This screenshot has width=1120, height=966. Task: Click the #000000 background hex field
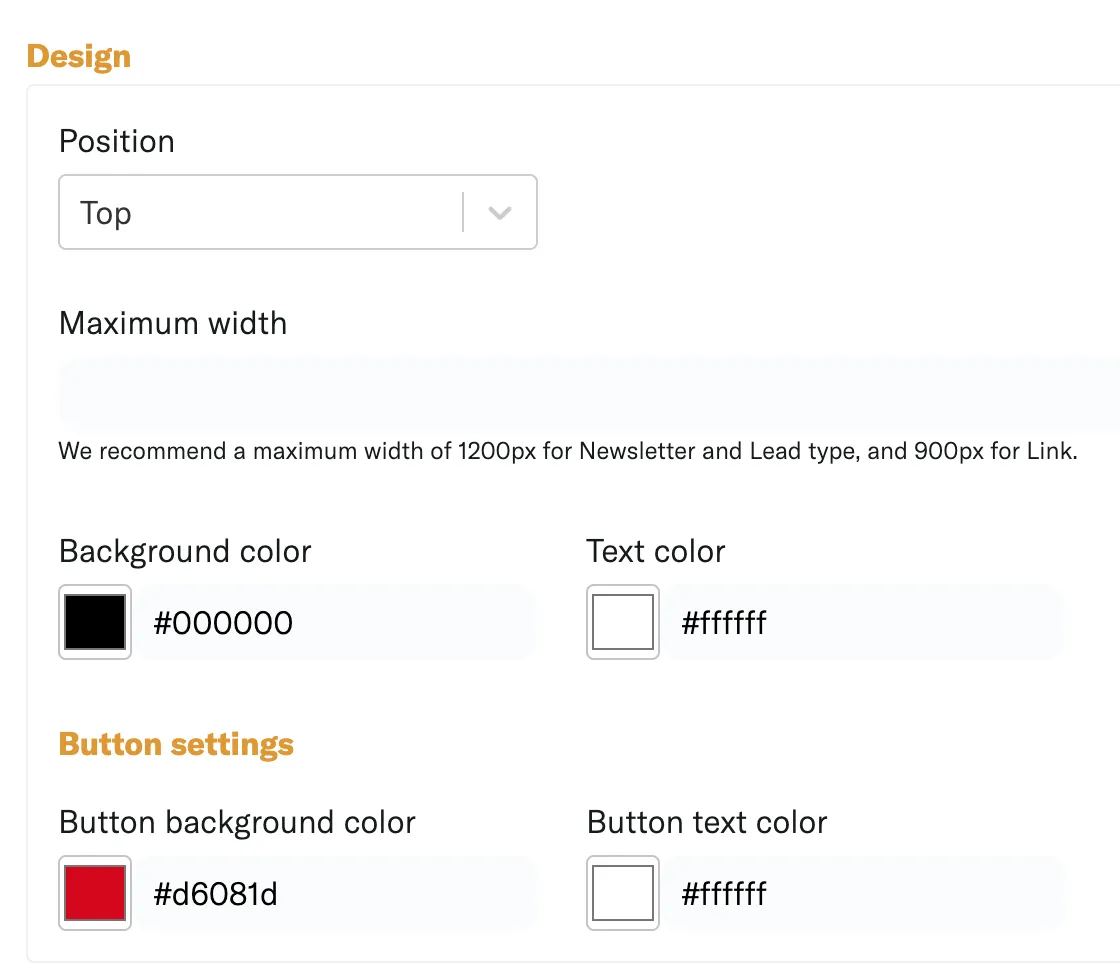pyautogui.click(x=336, y=622)
